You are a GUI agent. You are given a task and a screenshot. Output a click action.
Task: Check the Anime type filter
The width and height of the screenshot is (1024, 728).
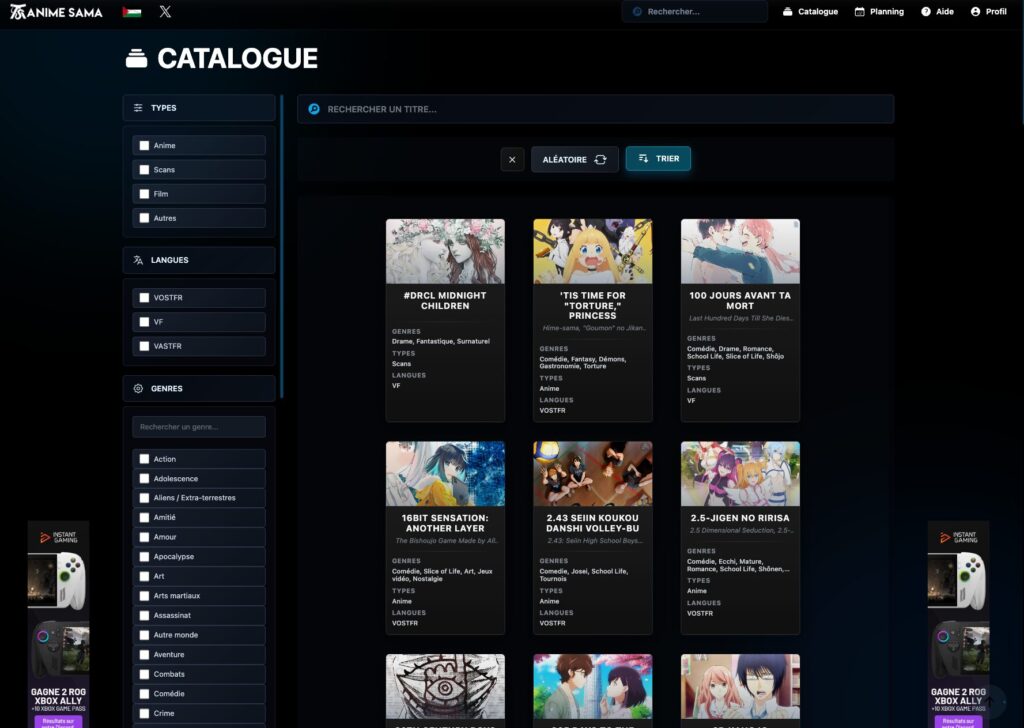pos(144,146)
